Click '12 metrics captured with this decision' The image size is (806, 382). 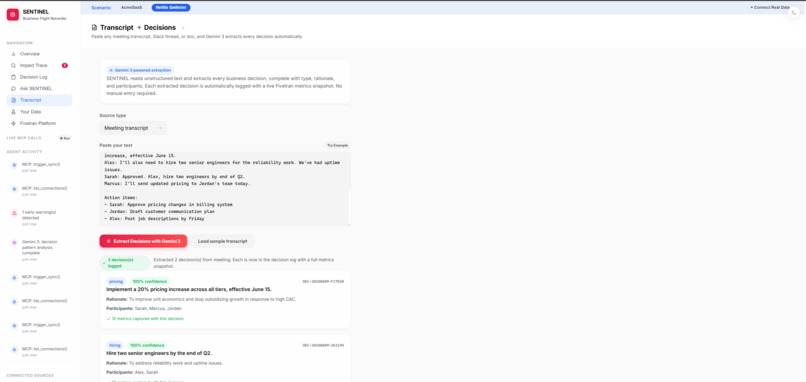(145, 319)
